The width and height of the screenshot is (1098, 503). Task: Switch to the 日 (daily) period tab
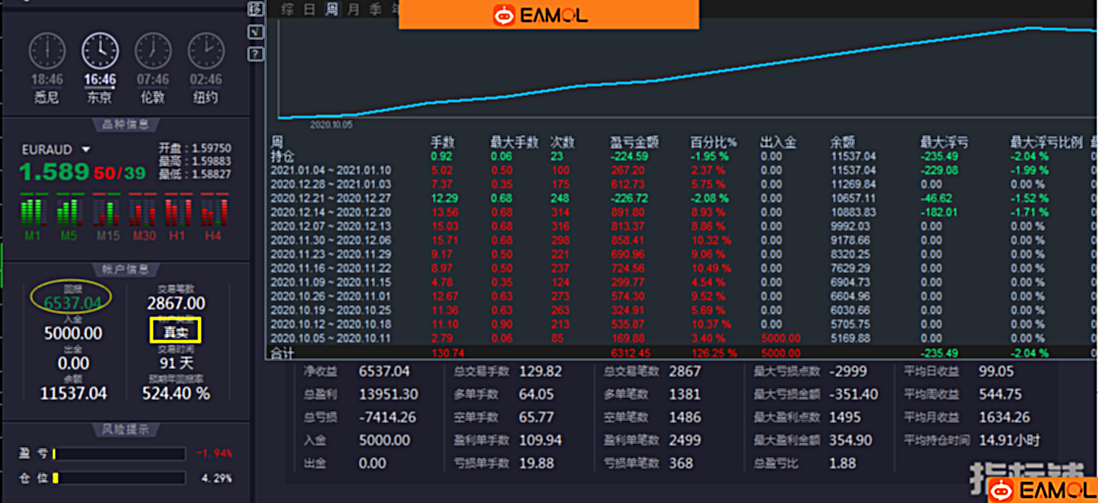tap(310, 9)
